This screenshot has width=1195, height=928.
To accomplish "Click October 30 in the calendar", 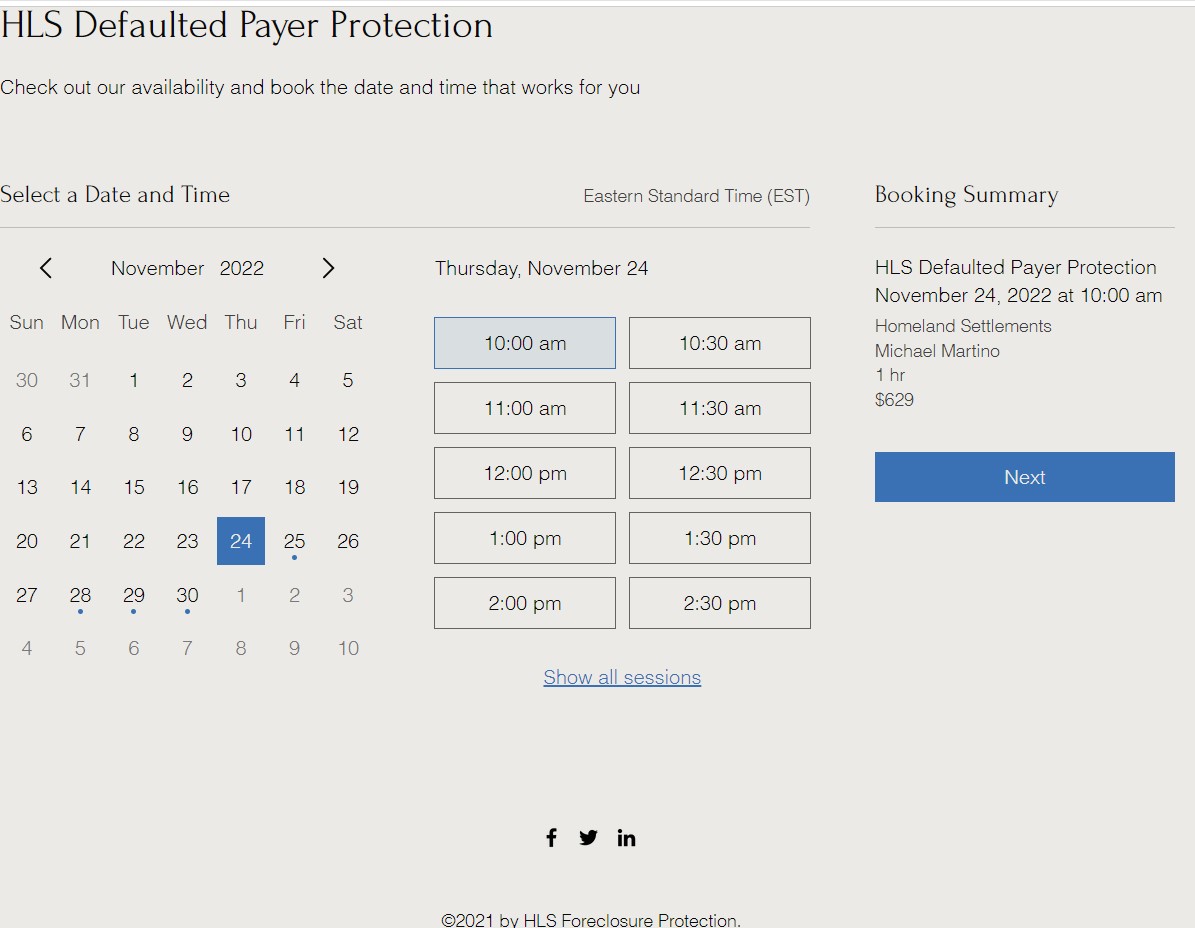I will (27, 379).
